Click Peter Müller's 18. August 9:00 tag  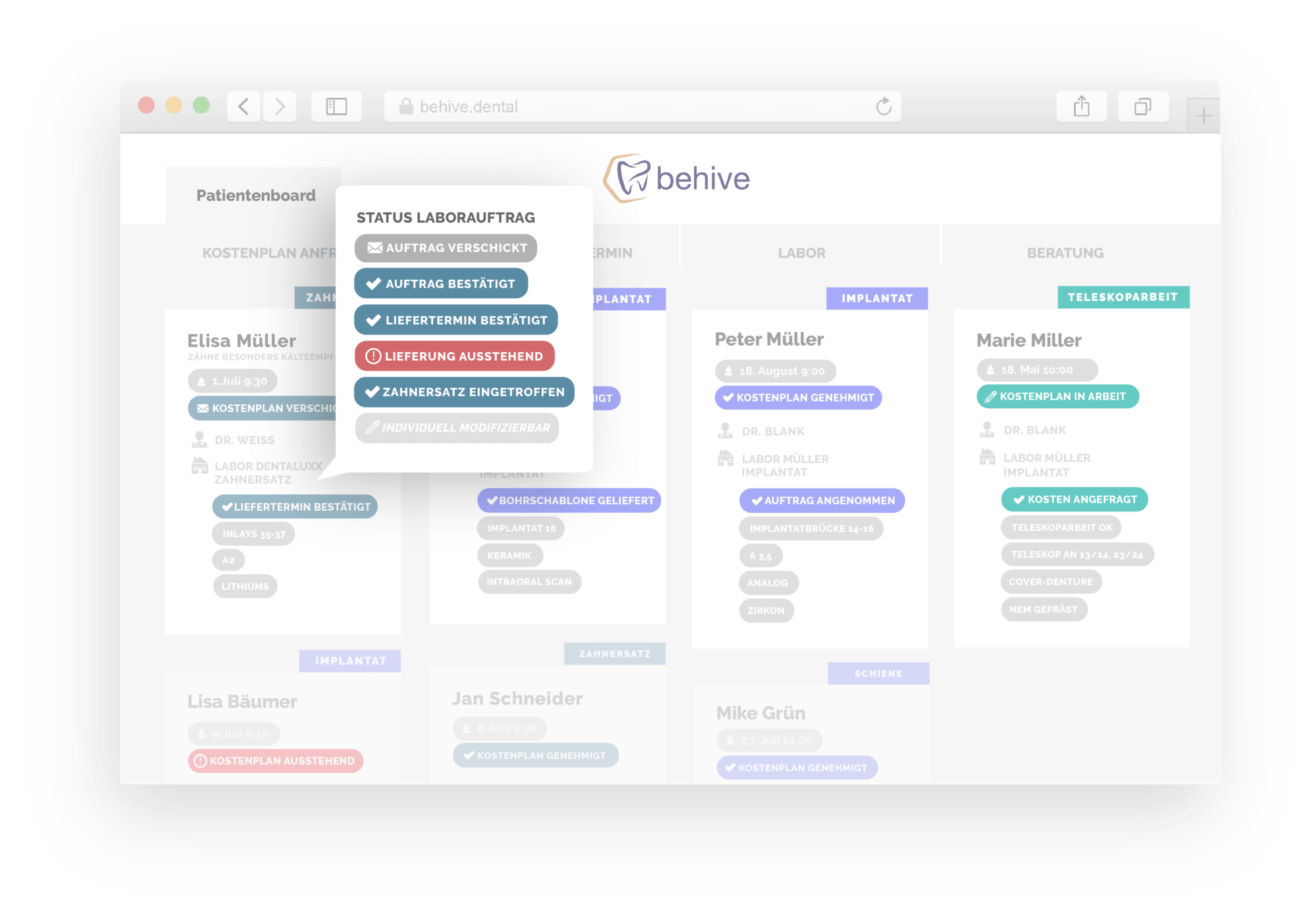pyautogui.click(x=775, y=371)
